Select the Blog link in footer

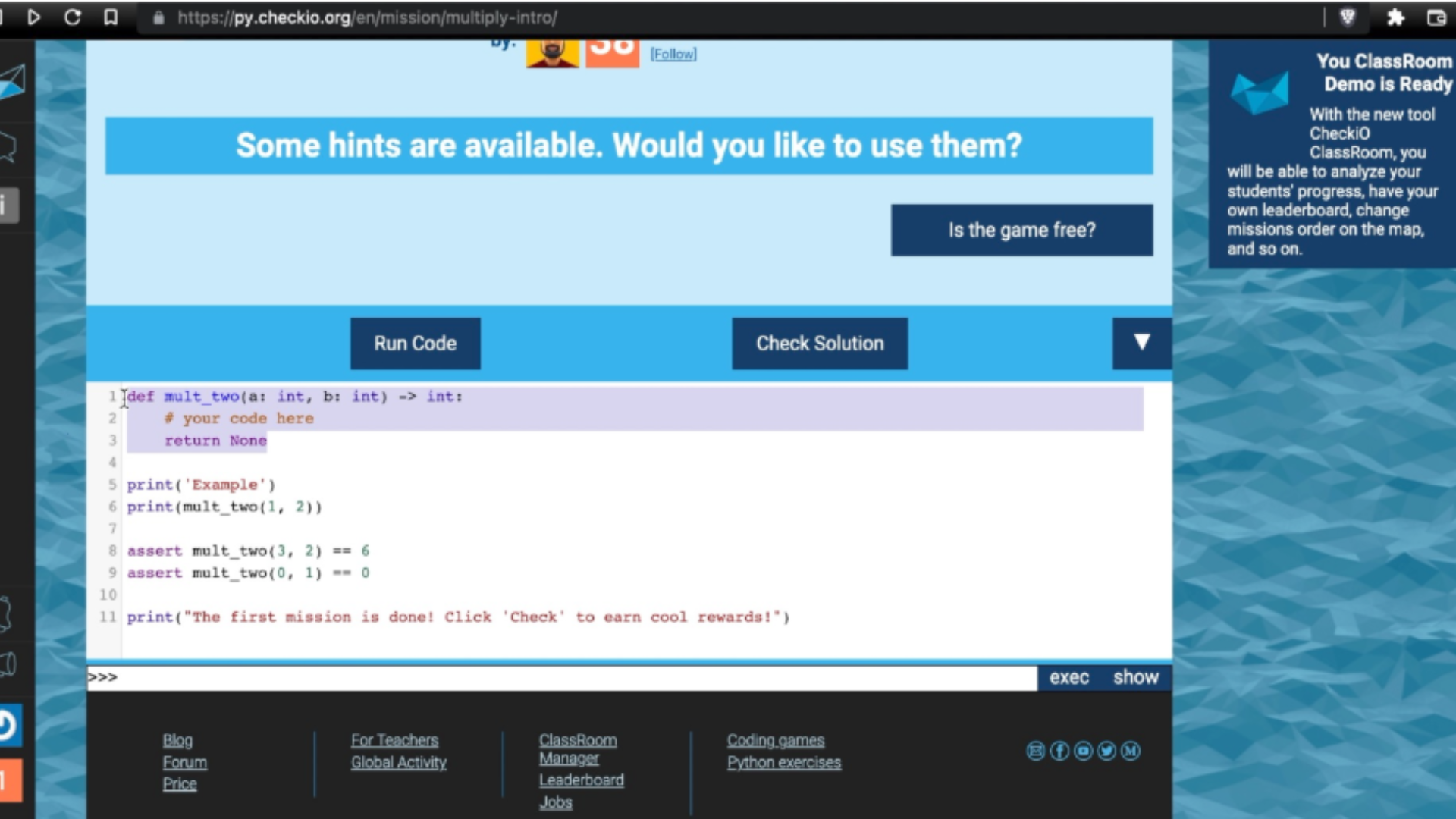pos(178,740)
